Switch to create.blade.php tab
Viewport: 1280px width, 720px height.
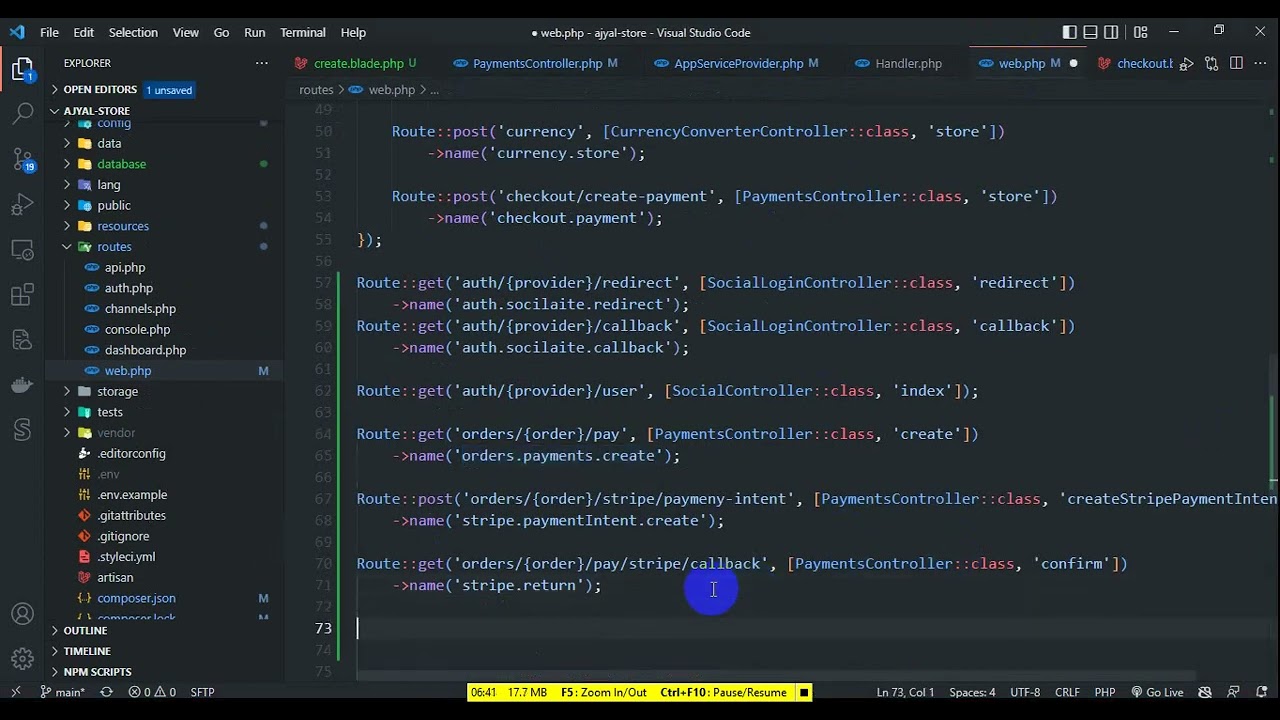(x=358, y=63)
